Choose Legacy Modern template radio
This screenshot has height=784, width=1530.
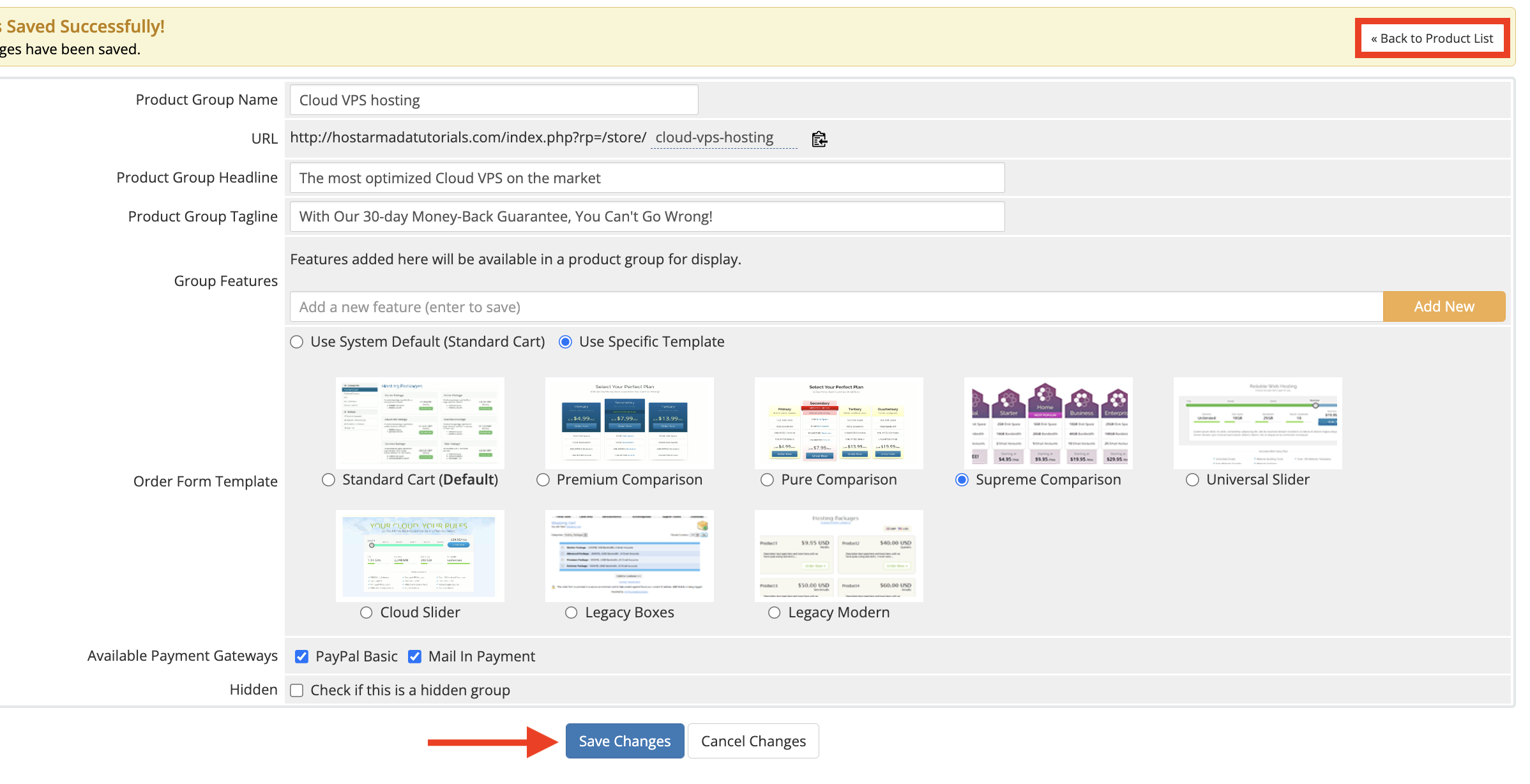775,613
